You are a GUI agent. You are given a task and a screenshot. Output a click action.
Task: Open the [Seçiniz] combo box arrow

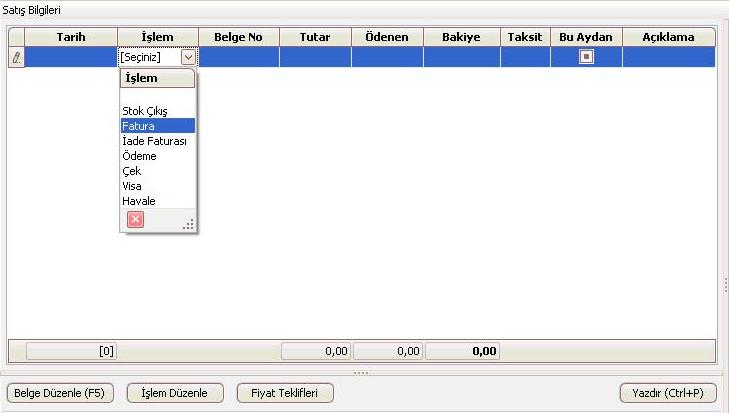pos(188,57)
